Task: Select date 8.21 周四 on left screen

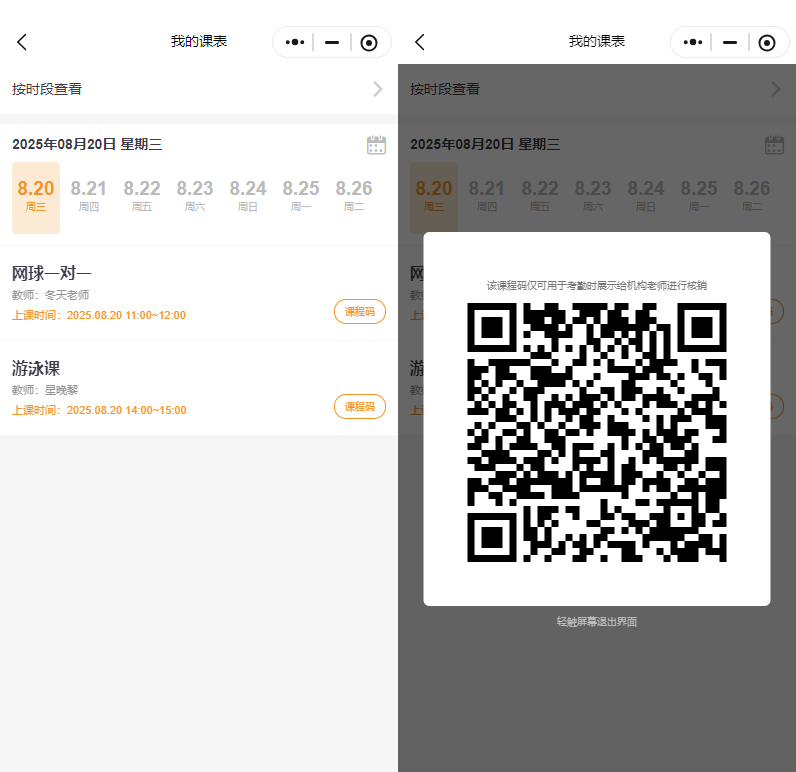Action: [89, 195]
